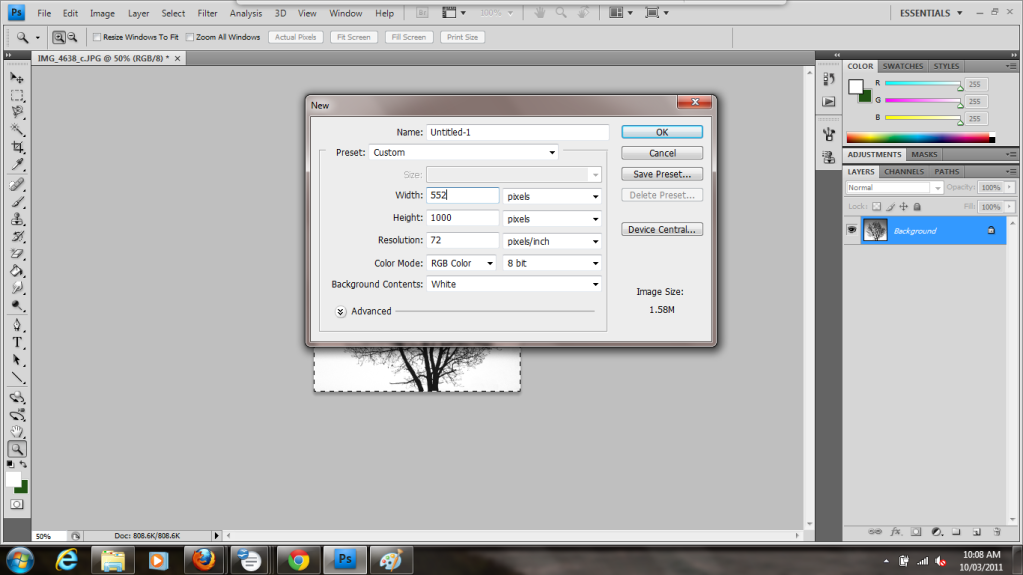The height and width of the screenshot is (575, 1023).
Task: Switch to the Masks tab
Action: [924, 155]
